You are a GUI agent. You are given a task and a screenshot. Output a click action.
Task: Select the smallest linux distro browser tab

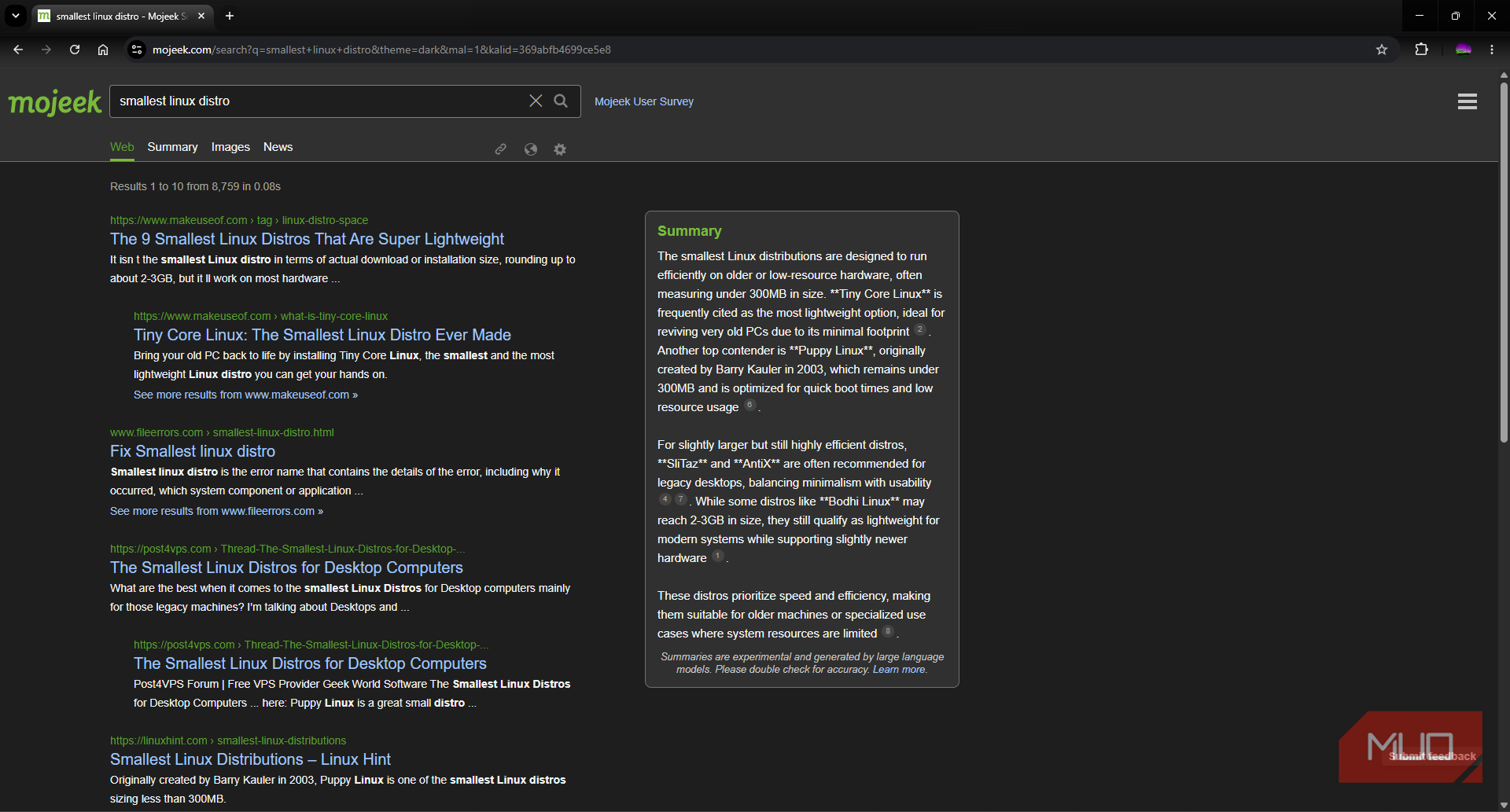pos(122,16)
